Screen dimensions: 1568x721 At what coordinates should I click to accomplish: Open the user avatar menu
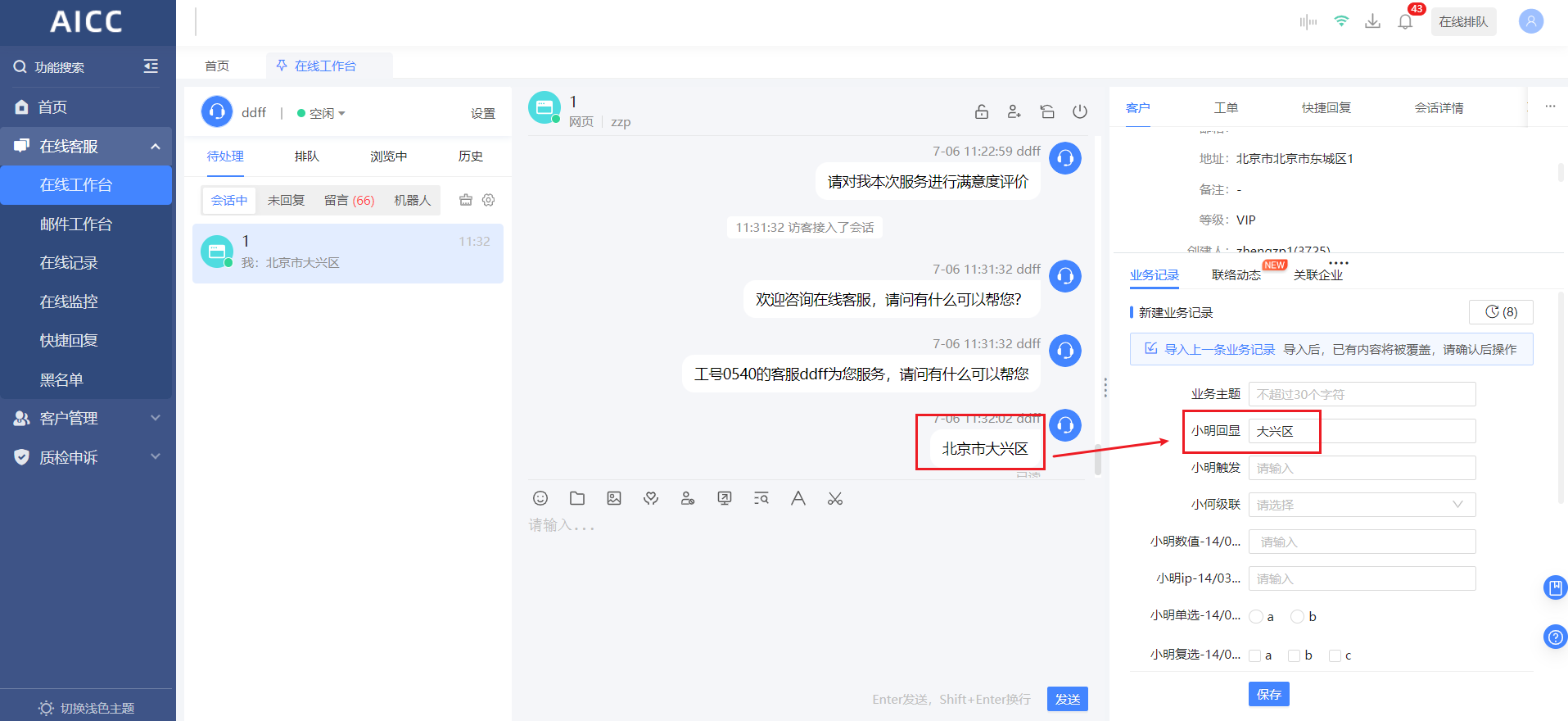click(1531, 21)
